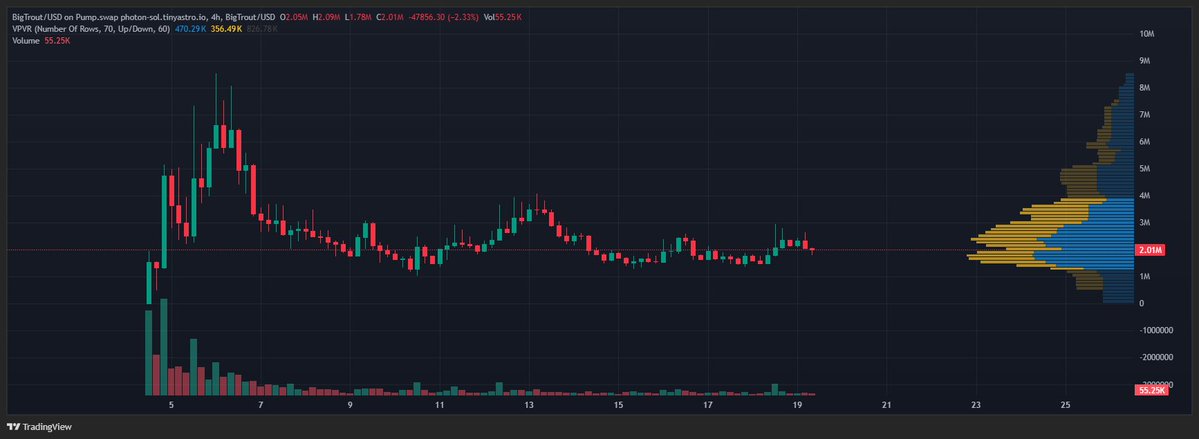Viewport: 1199px width, 439px height.
Task: Click date 13 on the time axis
Action: click(x=529, y=405)
